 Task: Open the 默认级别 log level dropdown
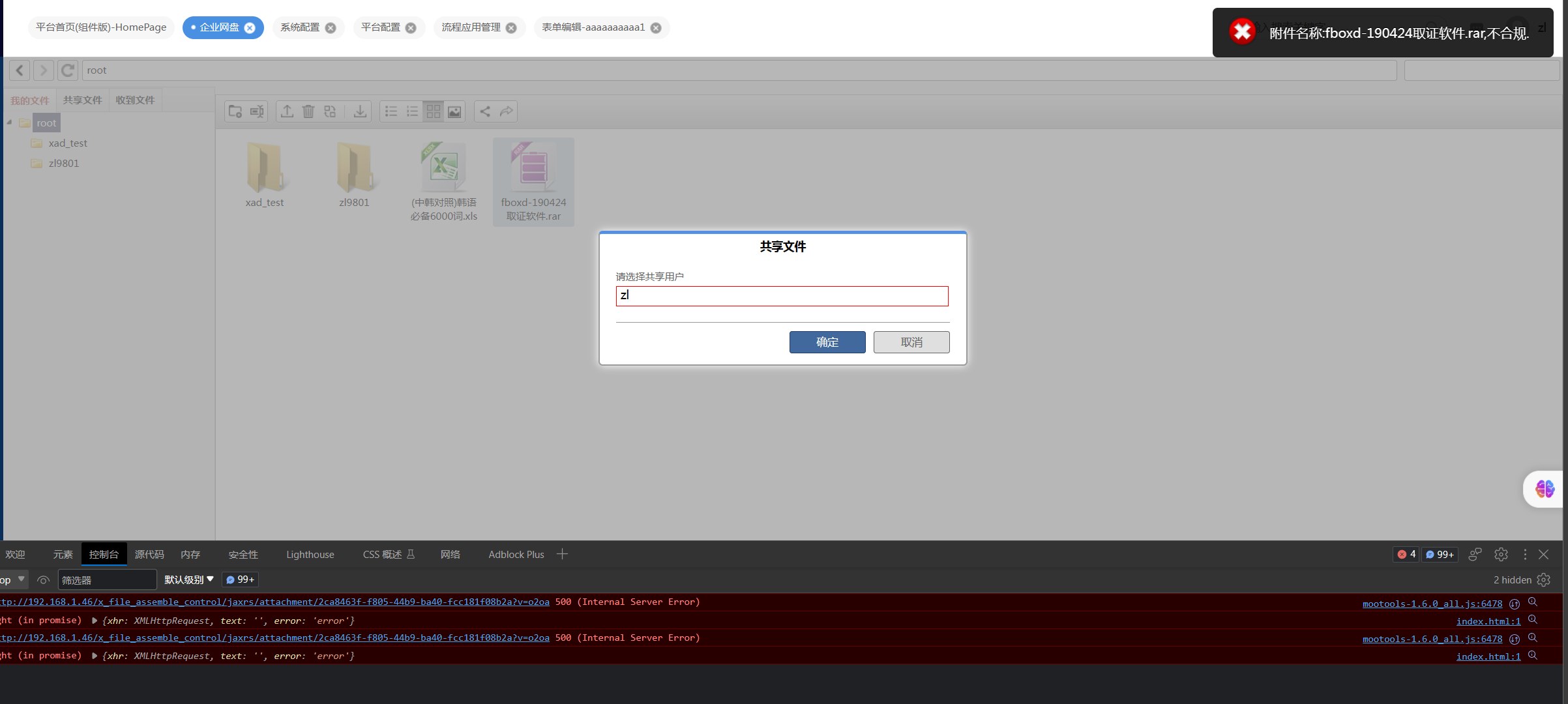click(188, 579)
